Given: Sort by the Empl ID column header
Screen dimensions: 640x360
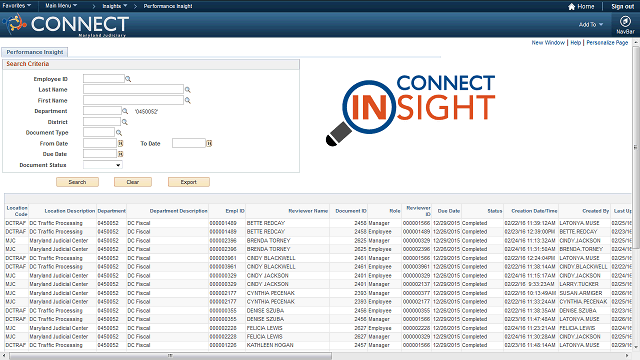Looking at the screenshot, I should (235, 211).
